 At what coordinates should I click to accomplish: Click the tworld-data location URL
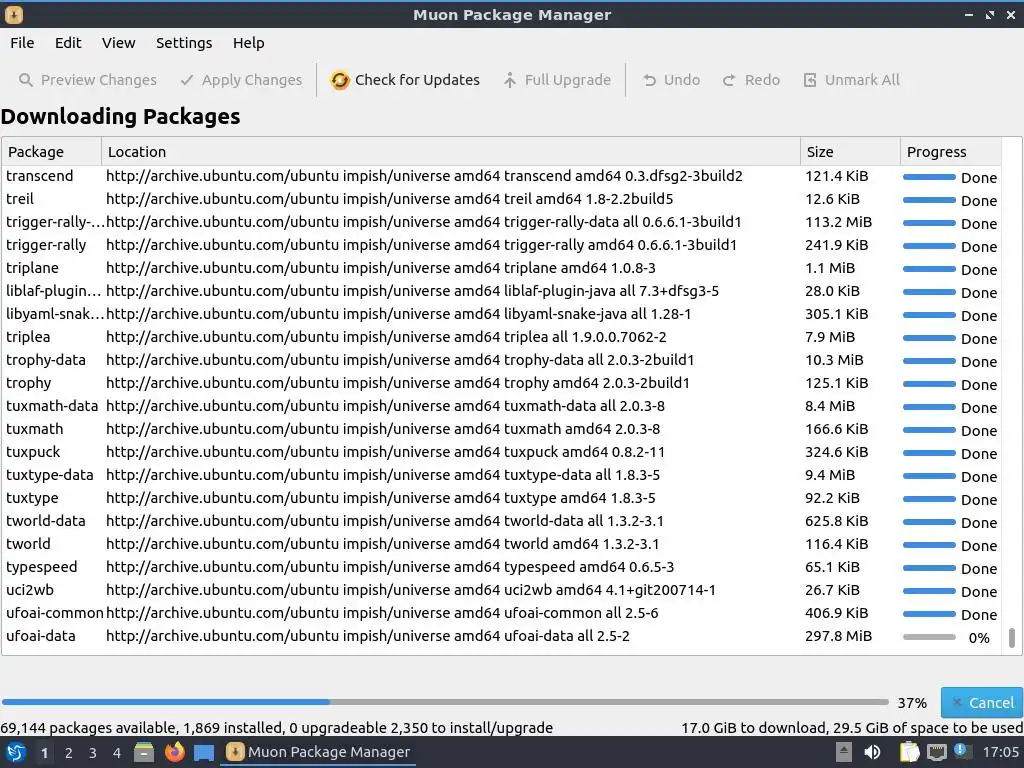385,521
